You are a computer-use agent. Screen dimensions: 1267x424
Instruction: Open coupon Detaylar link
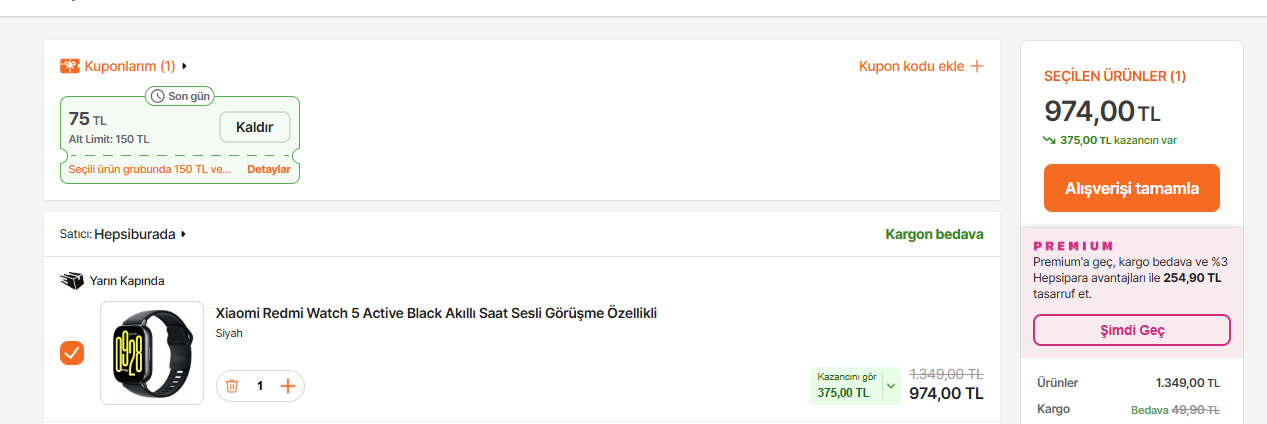269,169
